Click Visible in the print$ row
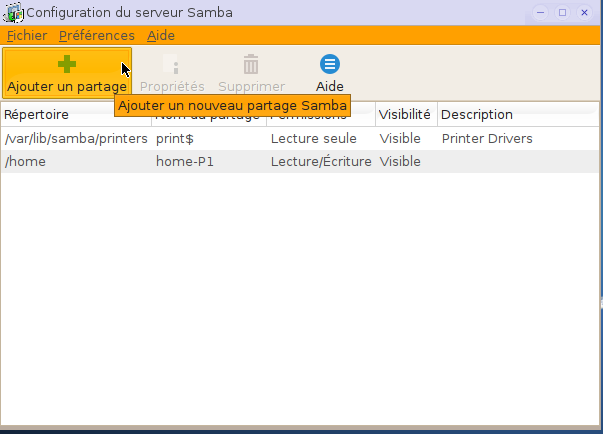Screen dimensions: 603x434 click(x=400, y=138)
